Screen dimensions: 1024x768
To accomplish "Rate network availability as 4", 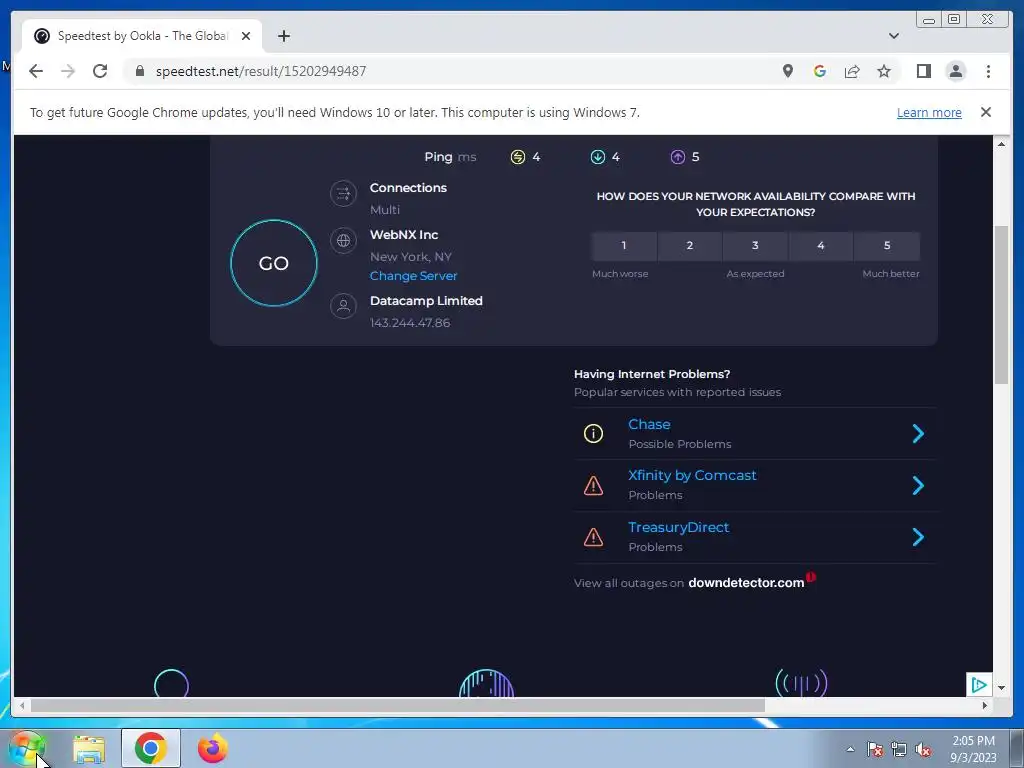I will click(821, 246).
